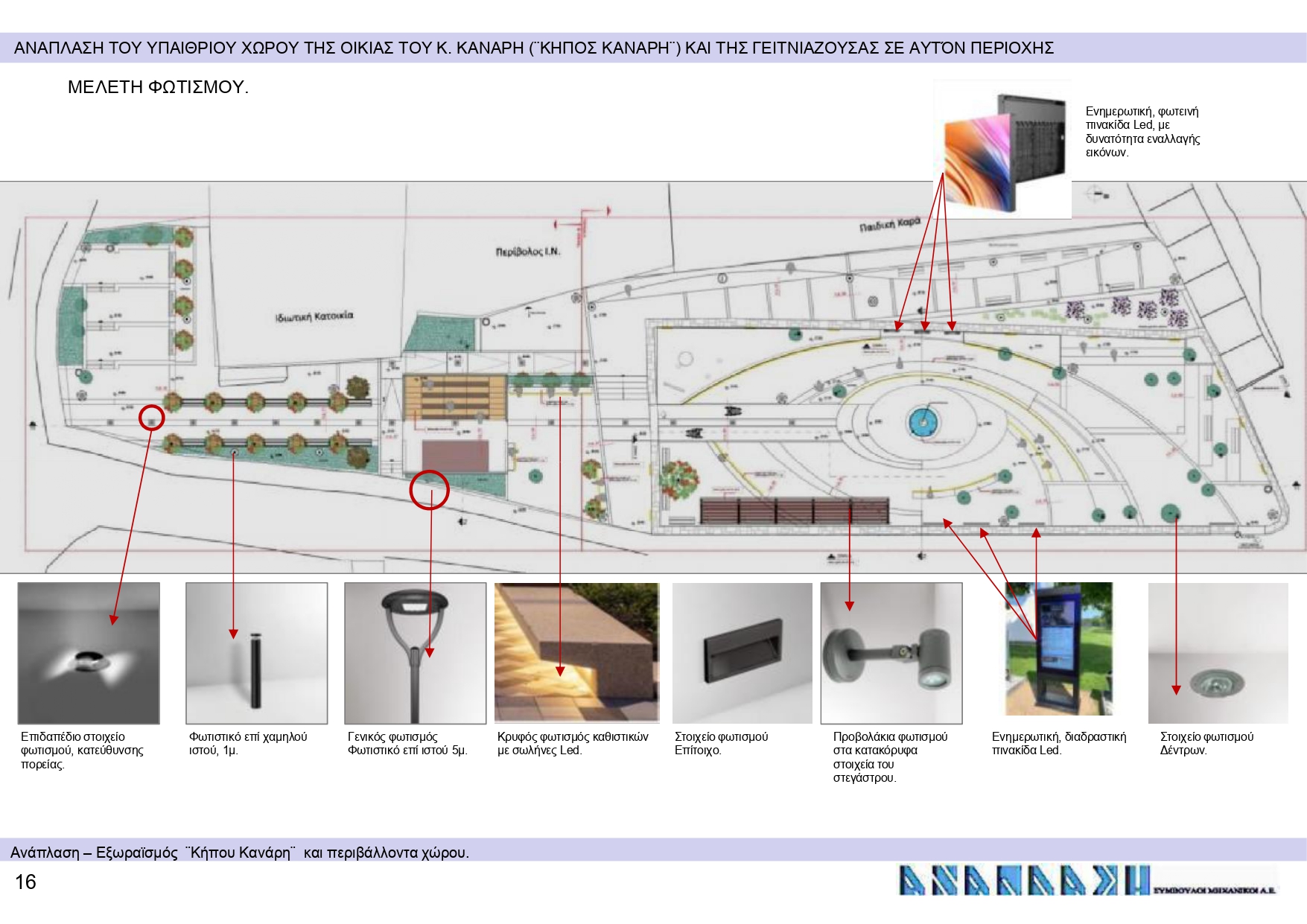Click the brown pergola benches on plan
This screenshot has height=924, width=1307.
tap(795, 511)
